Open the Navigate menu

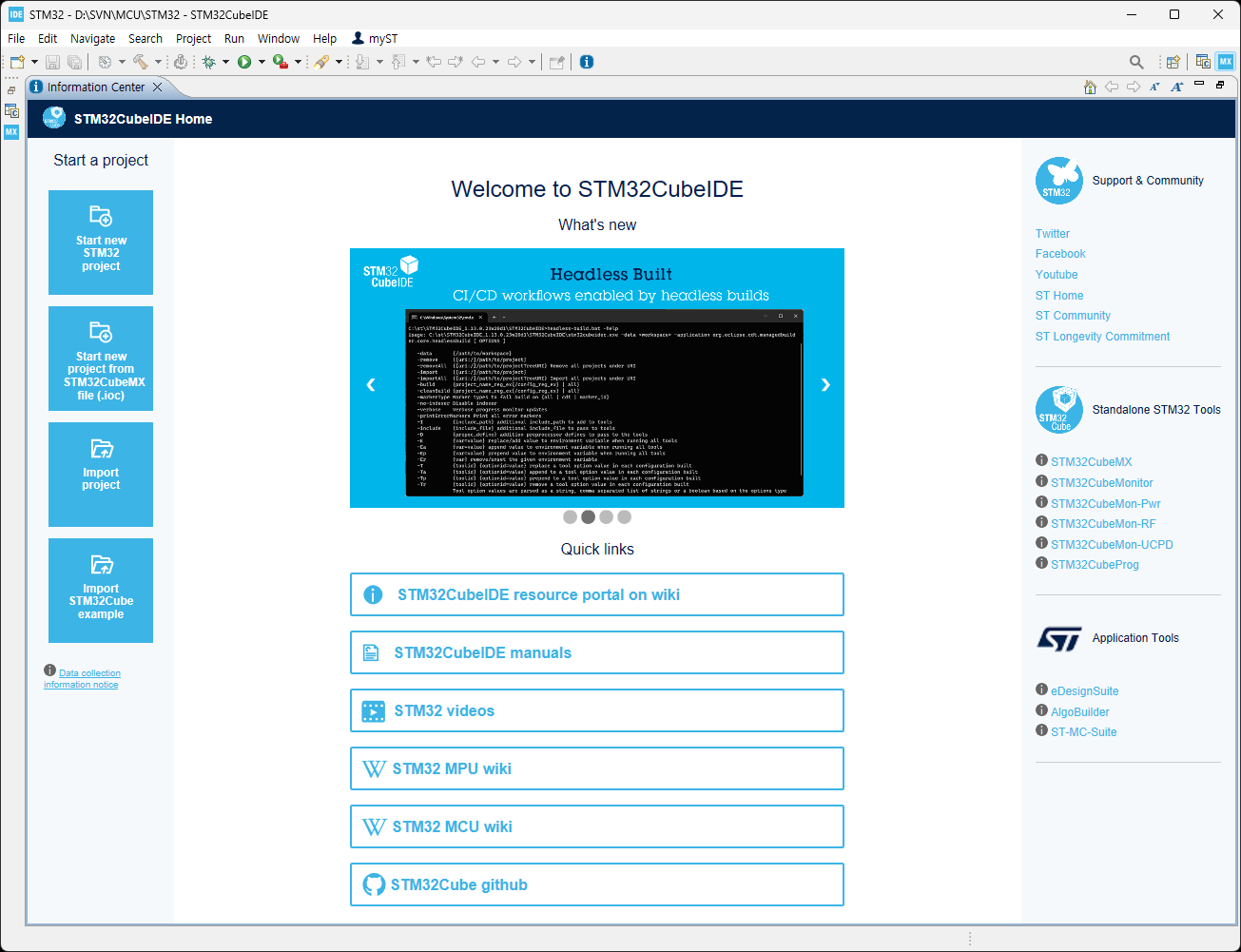click(x=92, y=38)
